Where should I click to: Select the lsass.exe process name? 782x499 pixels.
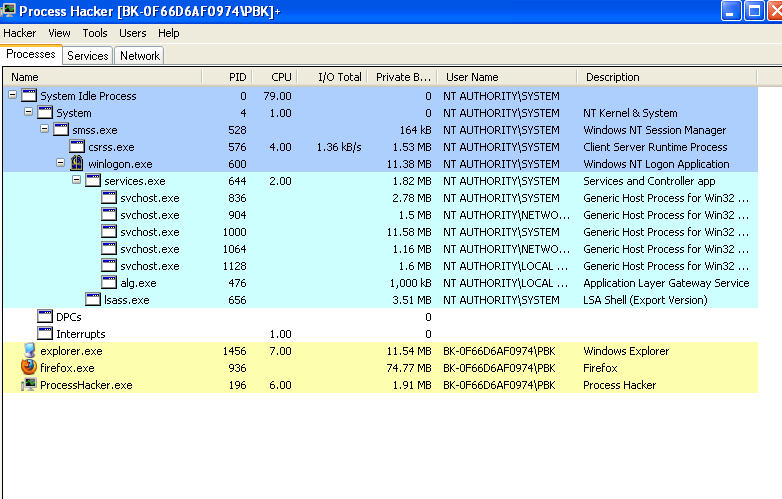click(x=127, y=300)
